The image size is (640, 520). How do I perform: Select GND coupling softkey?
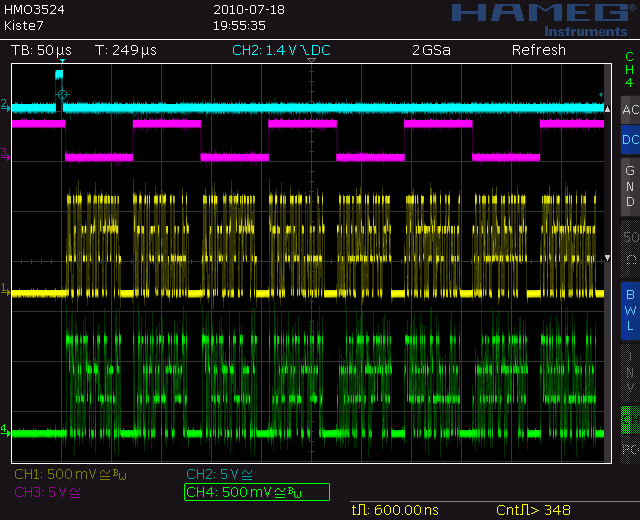tap(630, 186)
